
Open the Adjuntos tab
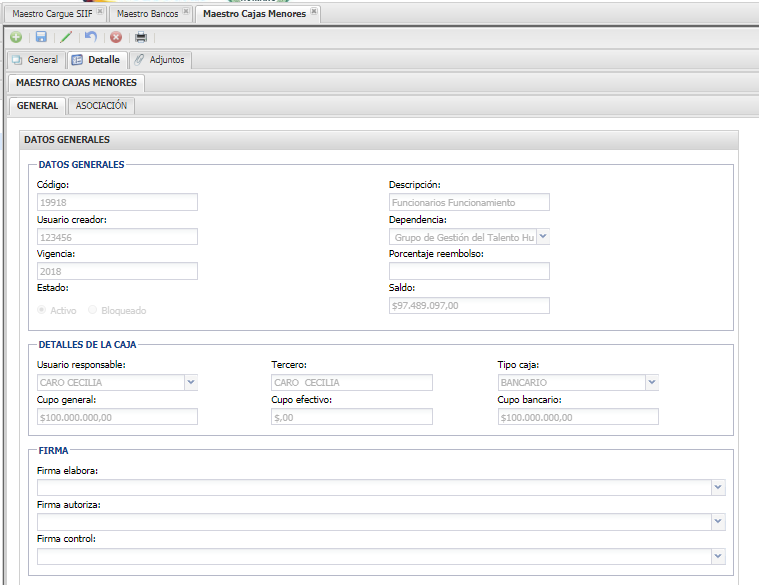[160, 60]
